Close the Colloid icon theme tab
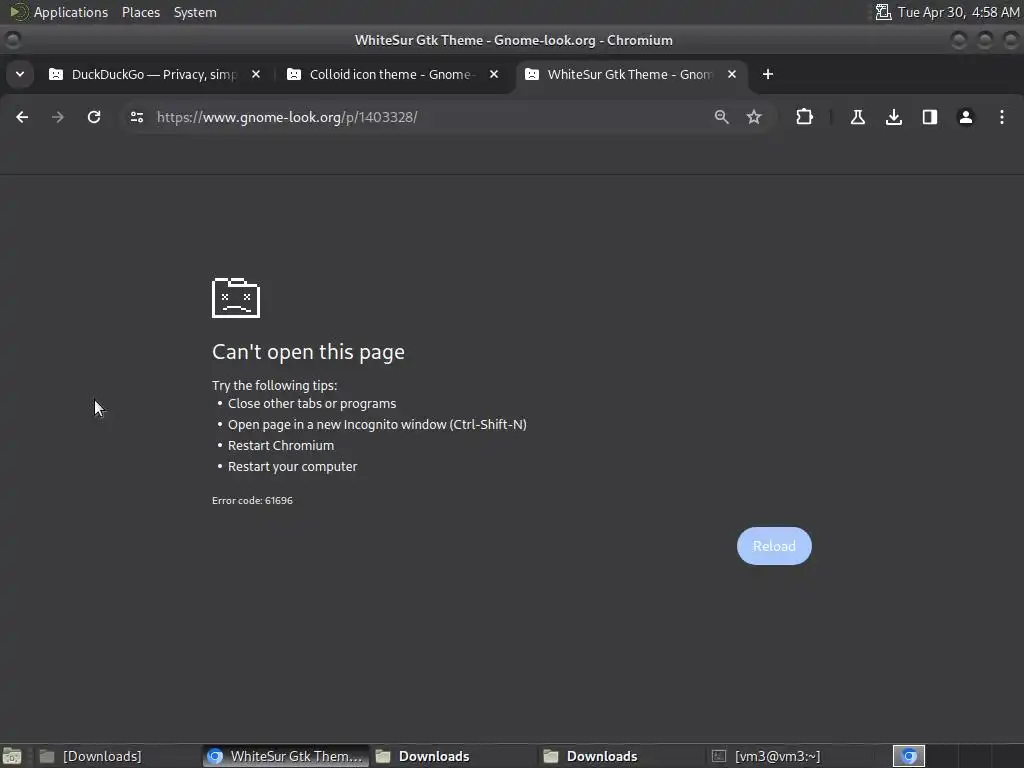 click(x=494, y=74)
